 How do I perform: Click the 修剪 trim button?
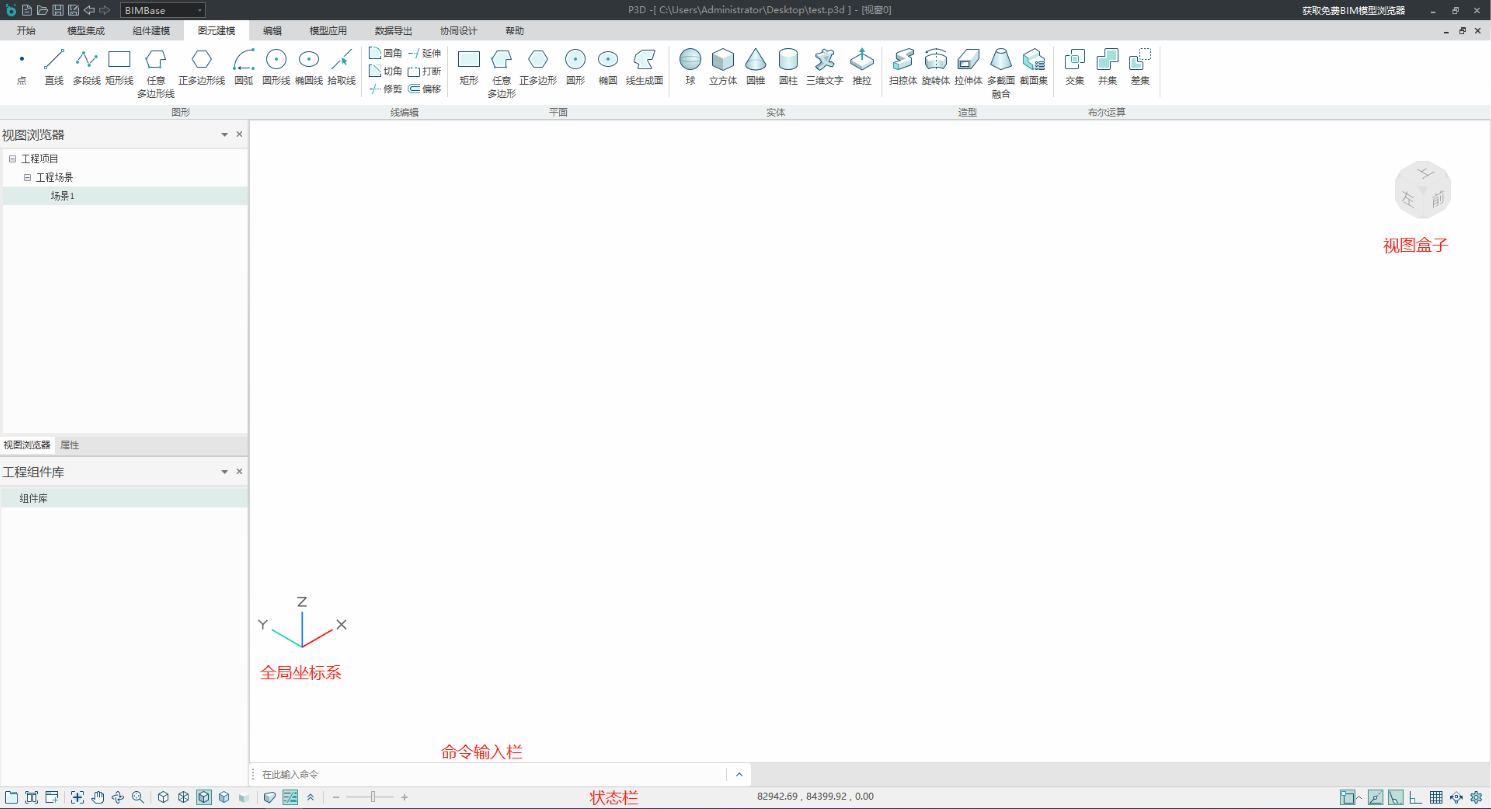tap(386, 89)
